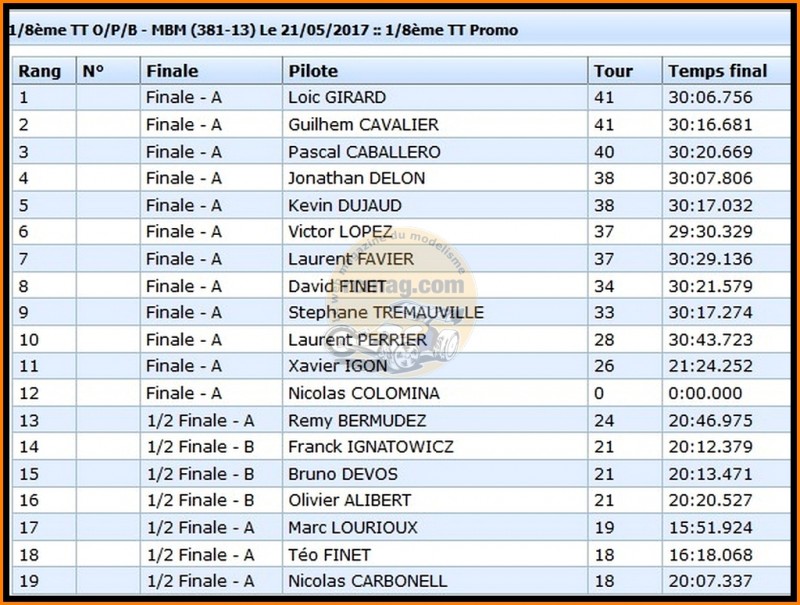Select the Stephane TREMAUVILLE row

pyautogui.click(x=401, y=313)
